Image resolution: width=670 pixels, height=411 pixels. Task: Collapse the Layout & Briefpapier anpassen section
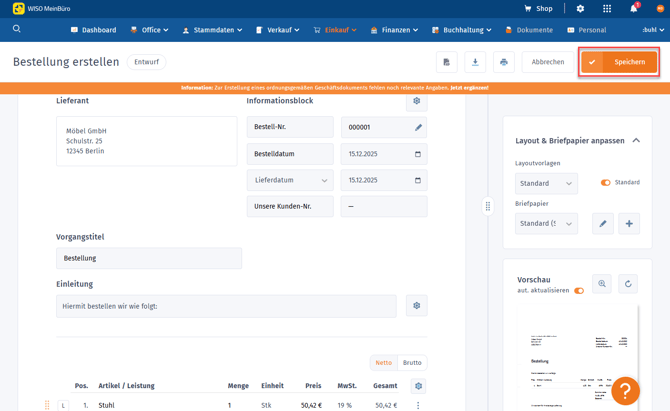coord(636,141)
